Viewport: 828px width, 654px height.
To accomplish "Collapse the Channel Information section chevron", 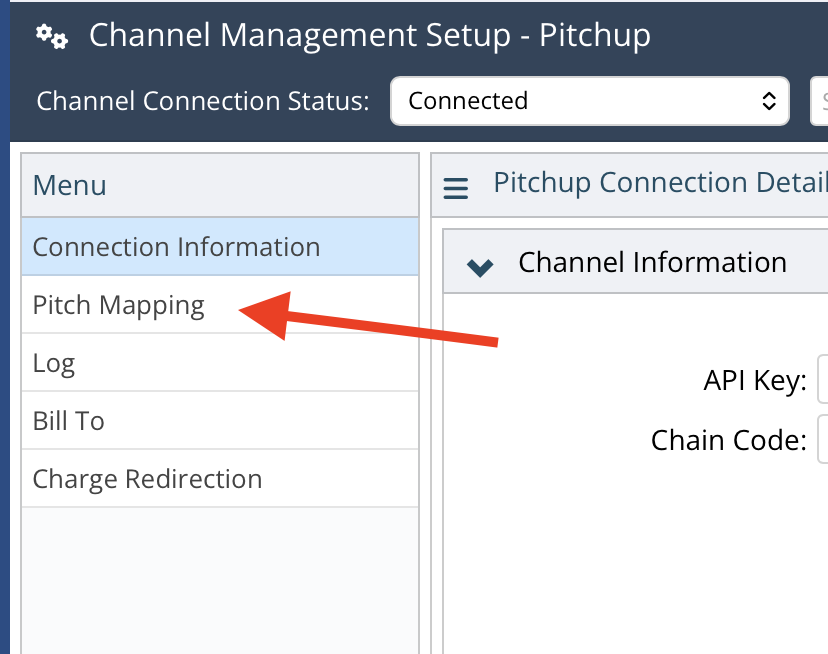I will pos(480,267).
